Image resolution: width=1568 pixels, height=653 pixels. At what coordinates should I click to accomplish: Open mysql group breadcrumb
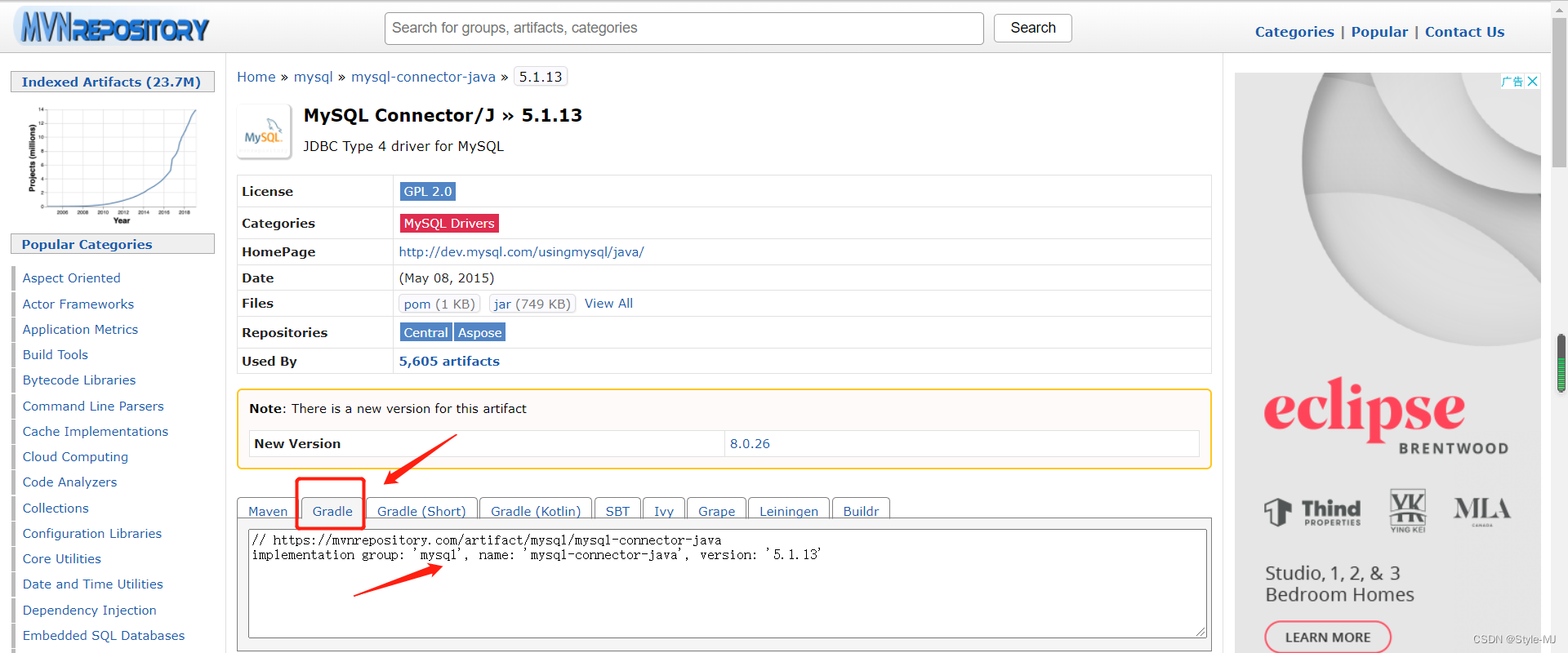(x=313, y=77)
